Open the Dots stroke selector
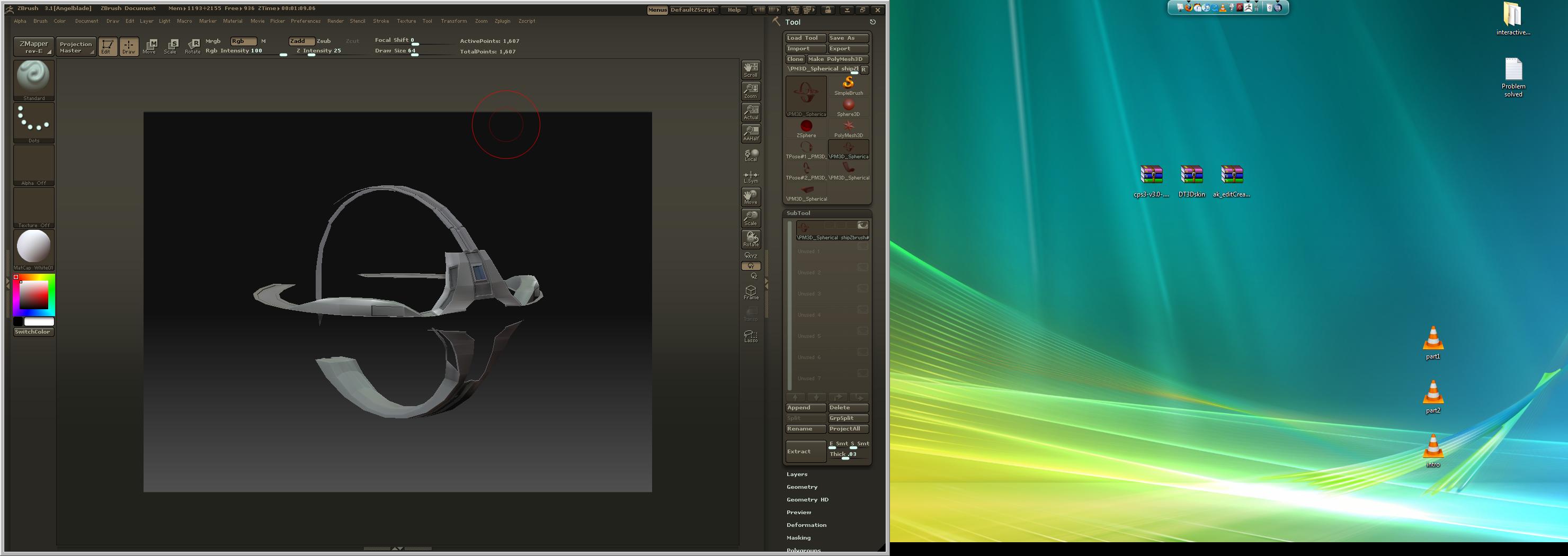Screen dimensions: 1568x556 [x=34, y=123]
